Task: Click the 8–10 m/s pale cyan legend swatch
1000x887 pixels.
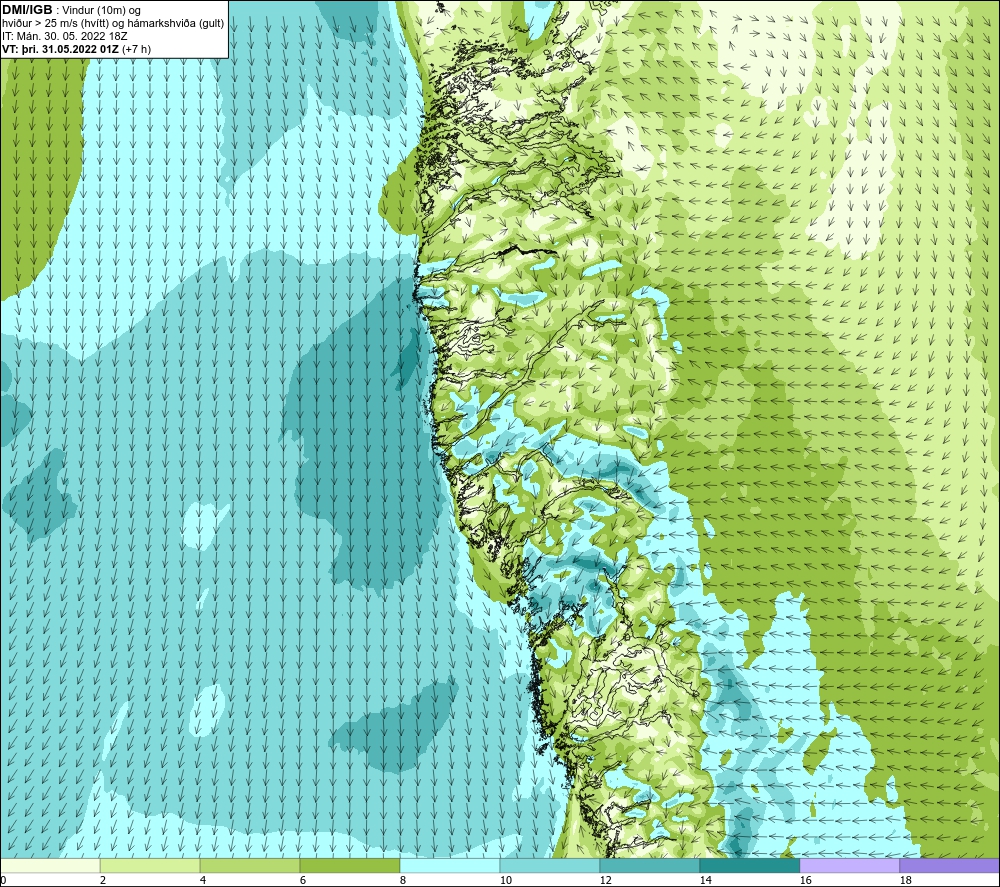Action: 450,865
